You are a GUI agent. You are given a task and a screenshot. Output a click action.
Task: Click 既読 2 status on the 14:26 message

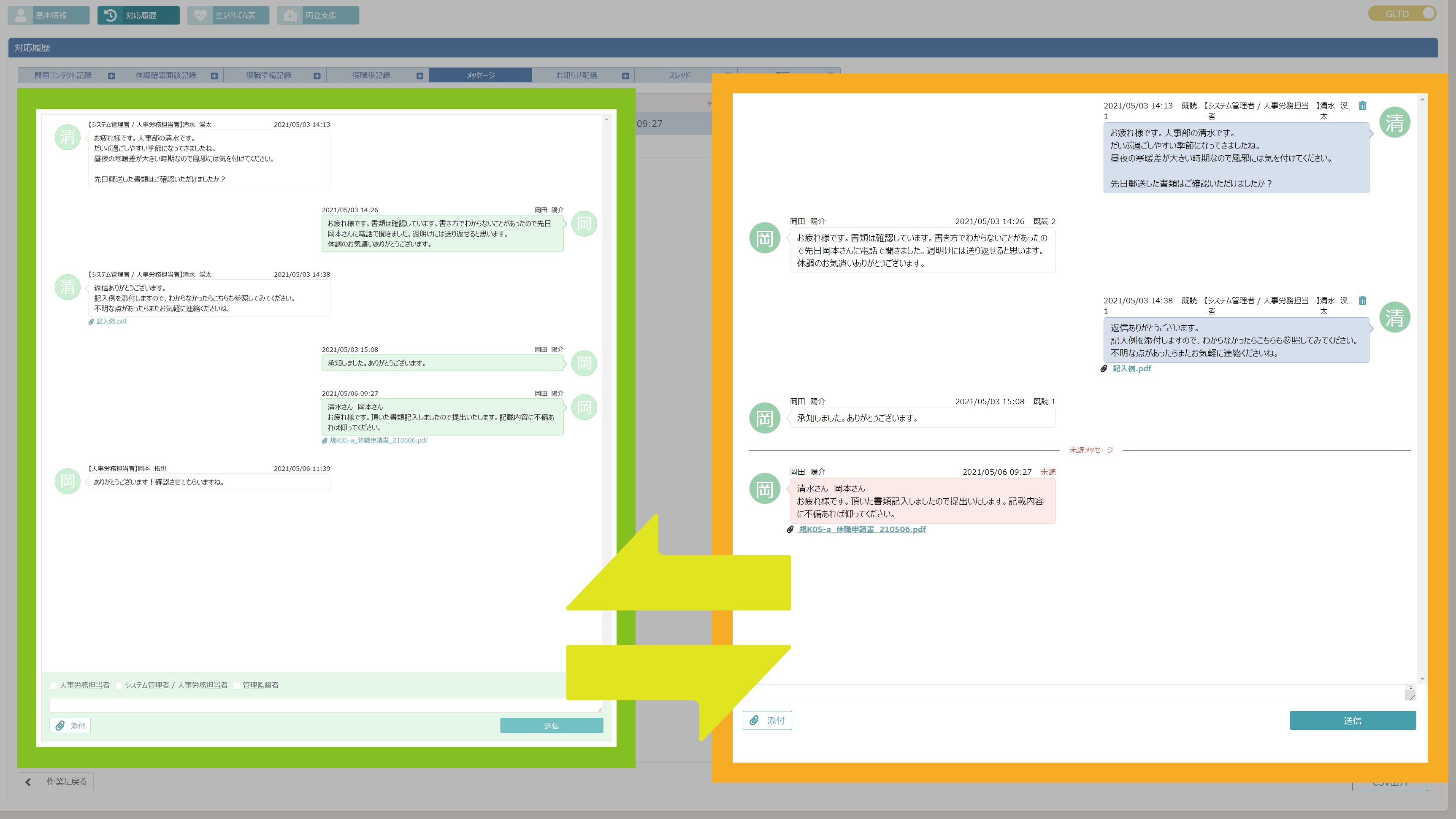coord(1044,222)
